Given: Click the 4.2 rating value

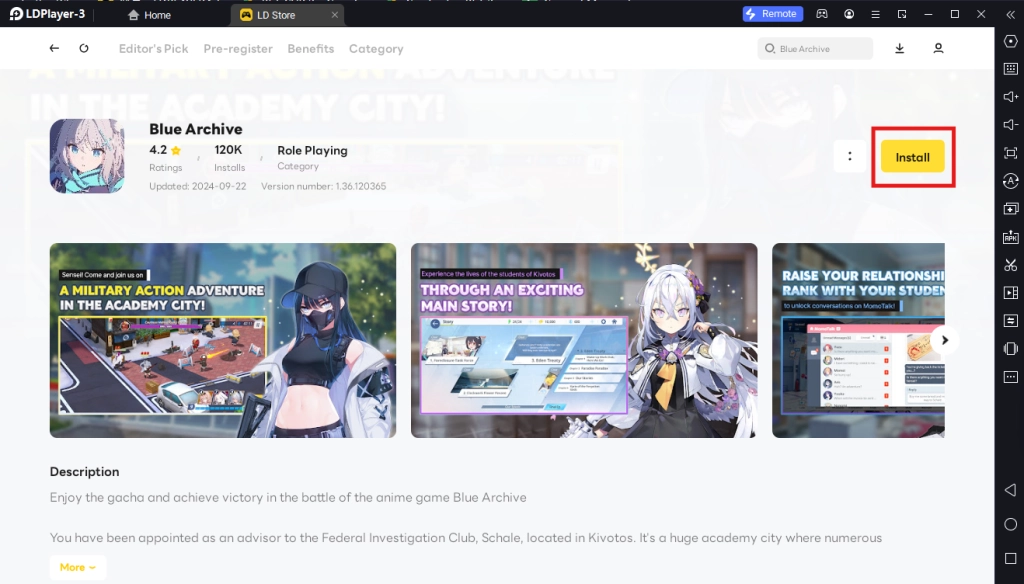Looking at the screenshot, I should click(x=158, y=150).
